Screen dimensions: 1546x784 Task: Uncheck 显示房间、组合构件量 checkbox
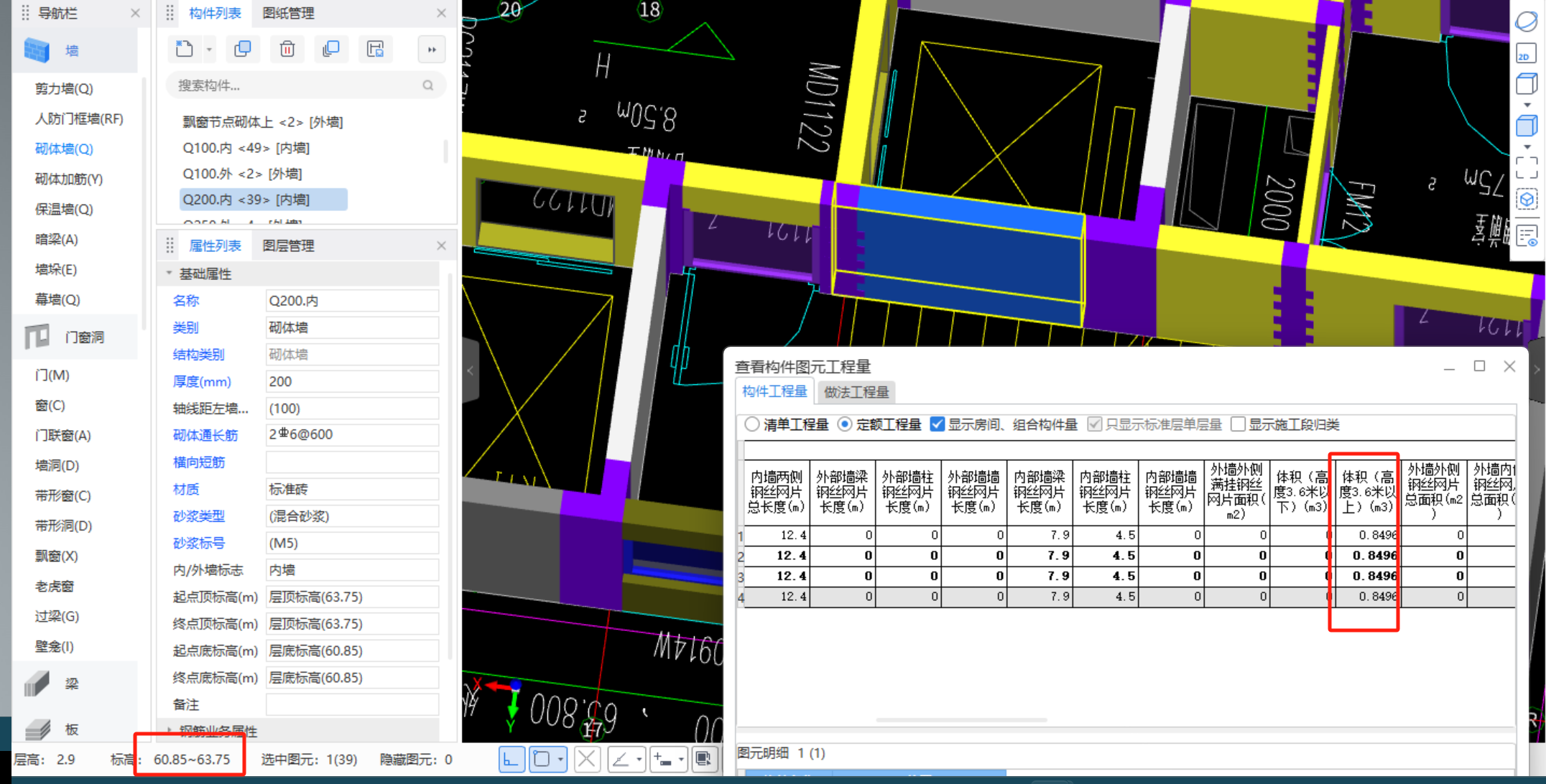click(x=937, y=424)
